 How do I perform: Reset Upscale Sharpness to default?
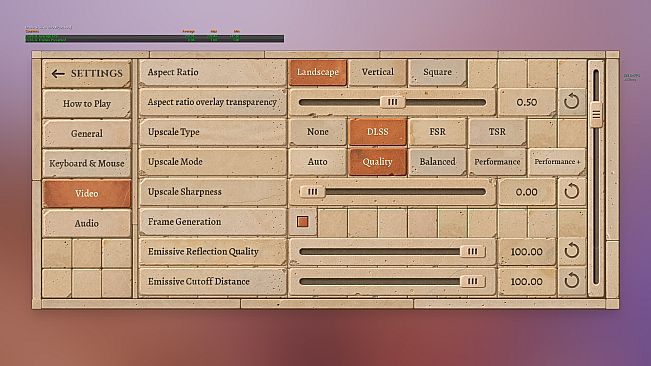click(x=572, y=192)
